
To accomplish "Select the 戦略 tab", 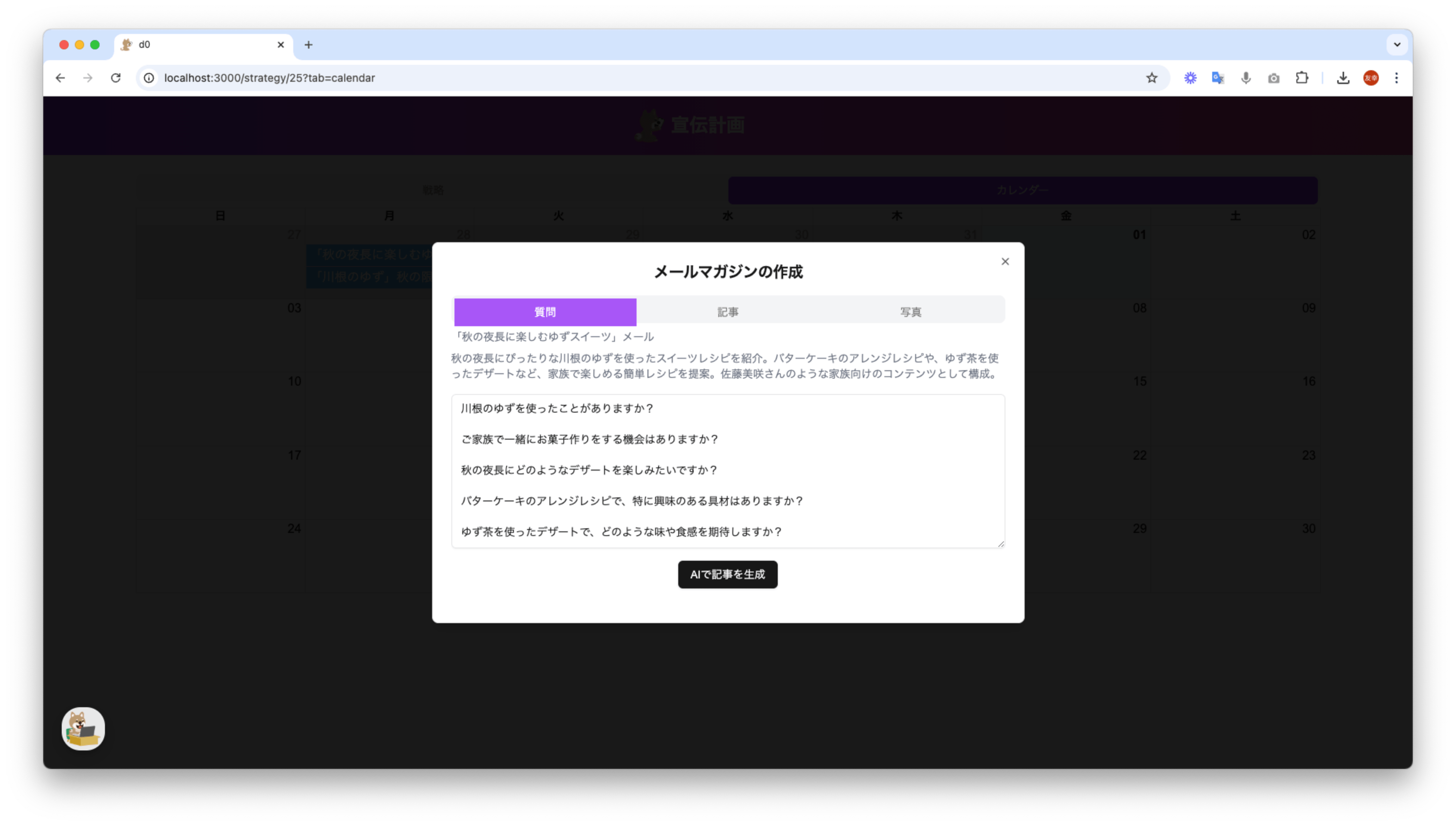I will point(433,190).
